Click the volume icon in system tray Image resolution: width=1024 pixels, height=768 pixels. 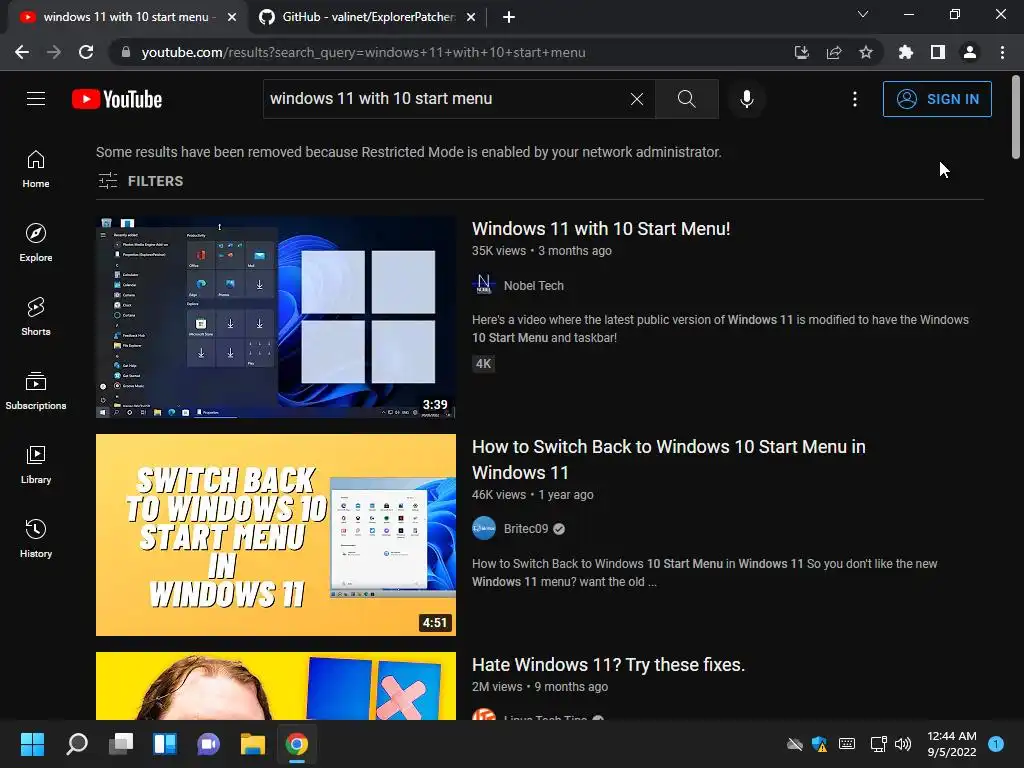(903, 744)
